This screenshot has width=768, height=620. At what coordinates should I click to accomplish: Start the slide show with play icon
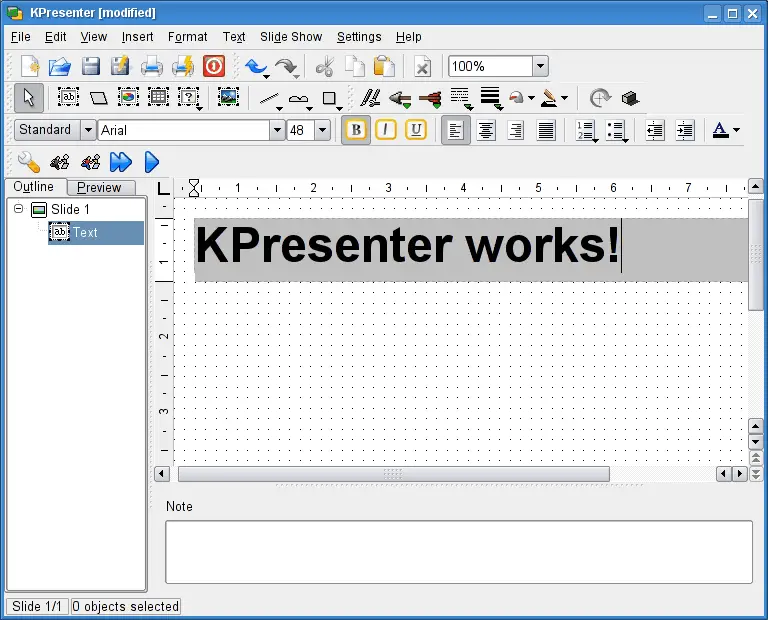[x=152, y=161]
